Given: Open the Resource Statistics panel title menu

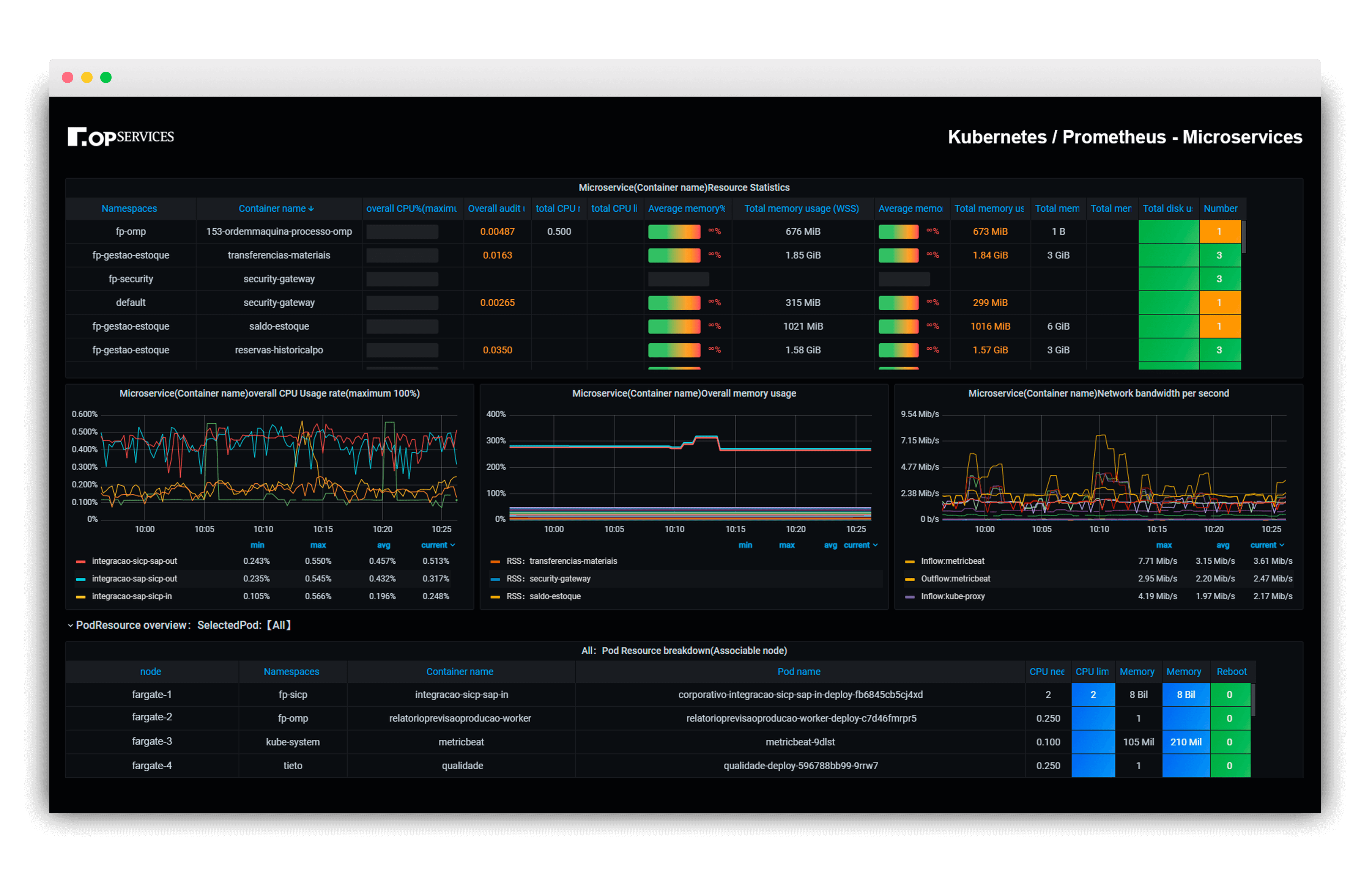Looking at the screenshot, I should [x=684, y=187].
